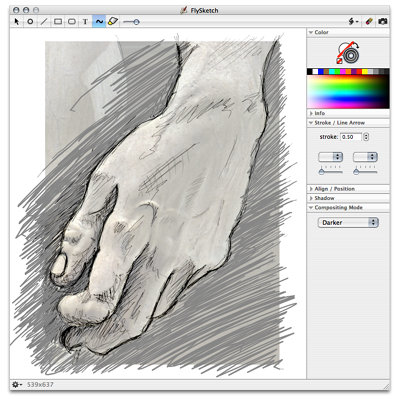Select the oval shape tool
The image size is (400, 401).
coord(30,22)
